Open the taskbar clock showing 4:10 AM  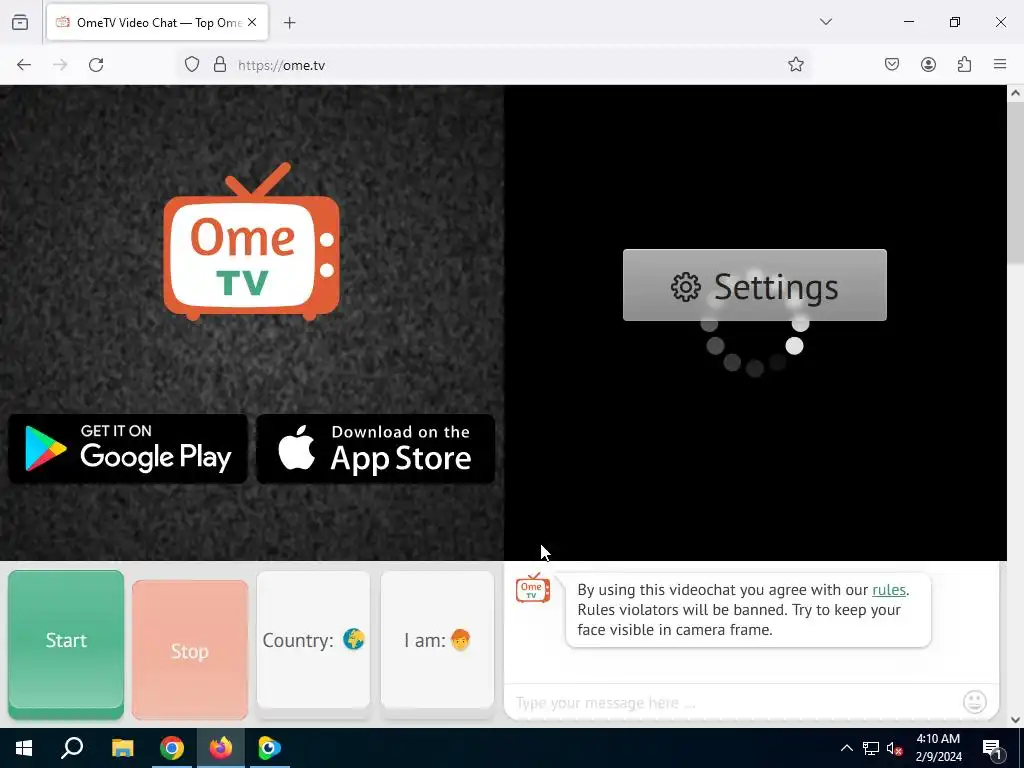point(938,748)
